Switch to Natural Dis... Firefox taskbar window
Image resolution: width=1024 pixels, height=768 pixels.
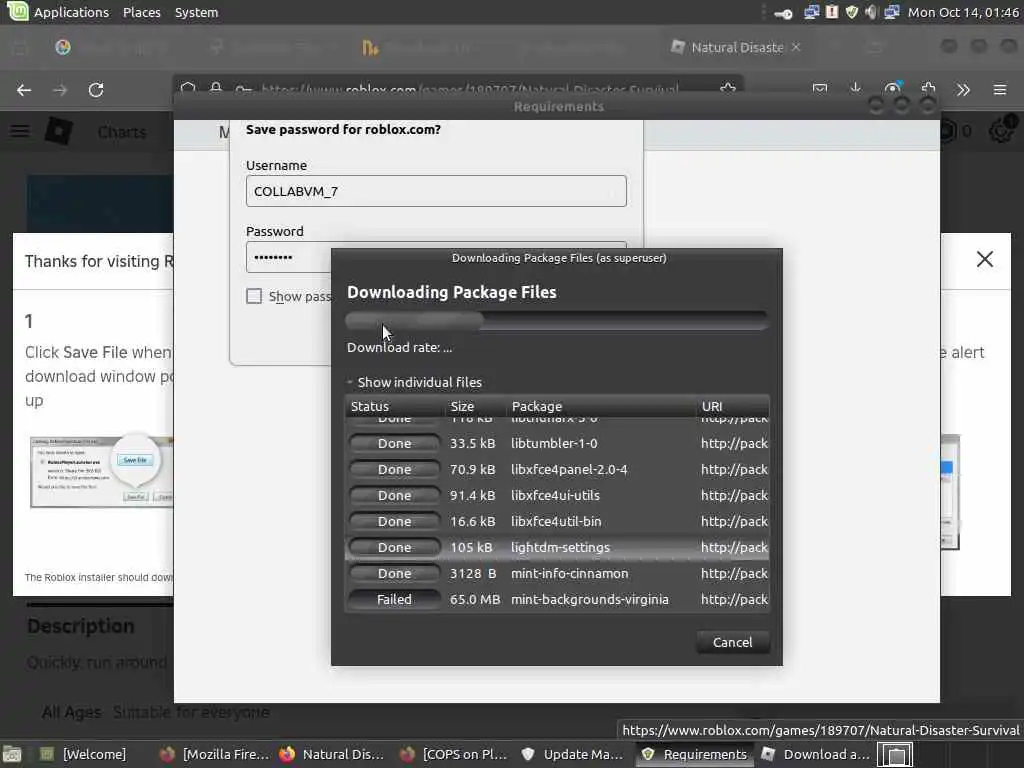coord(332,754)
